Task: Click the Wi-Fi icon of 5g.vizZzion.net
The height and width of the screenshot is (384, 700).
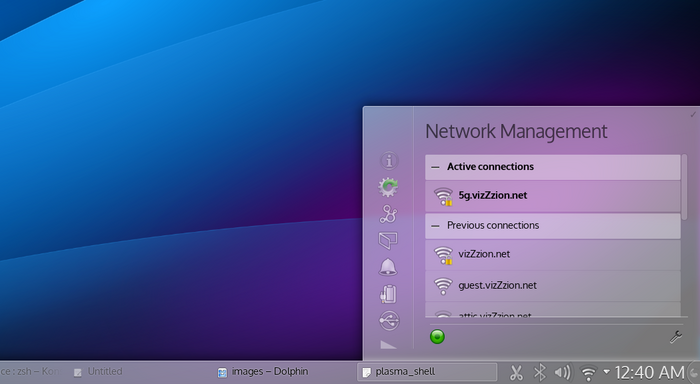Action: click(443, 196)
